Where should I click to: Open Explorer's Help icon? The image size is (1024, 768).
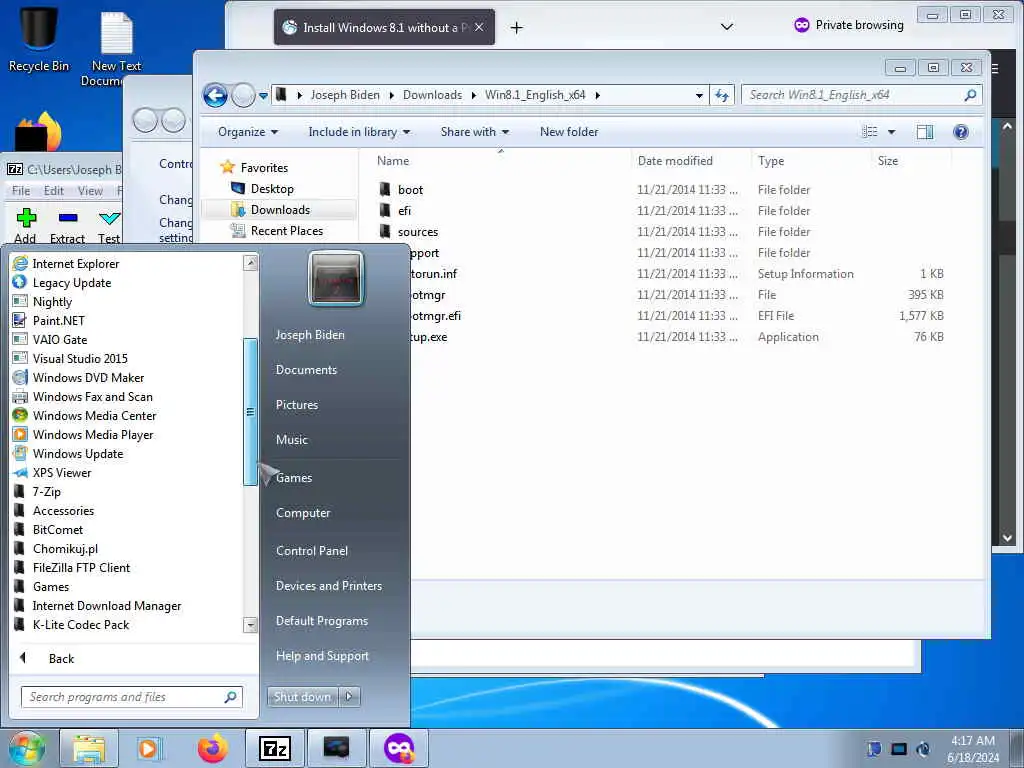pyautogui.click(x=961, y=133)
